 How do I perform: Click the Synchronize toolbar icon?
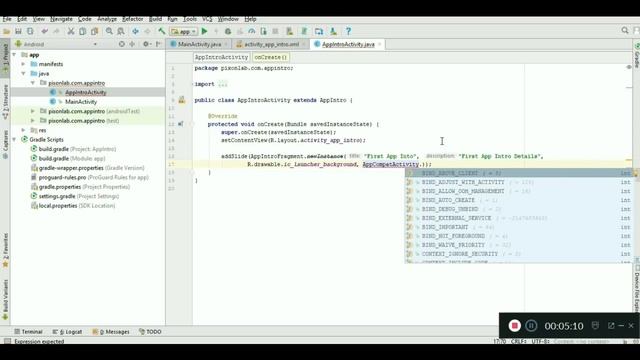pos(30,31)
